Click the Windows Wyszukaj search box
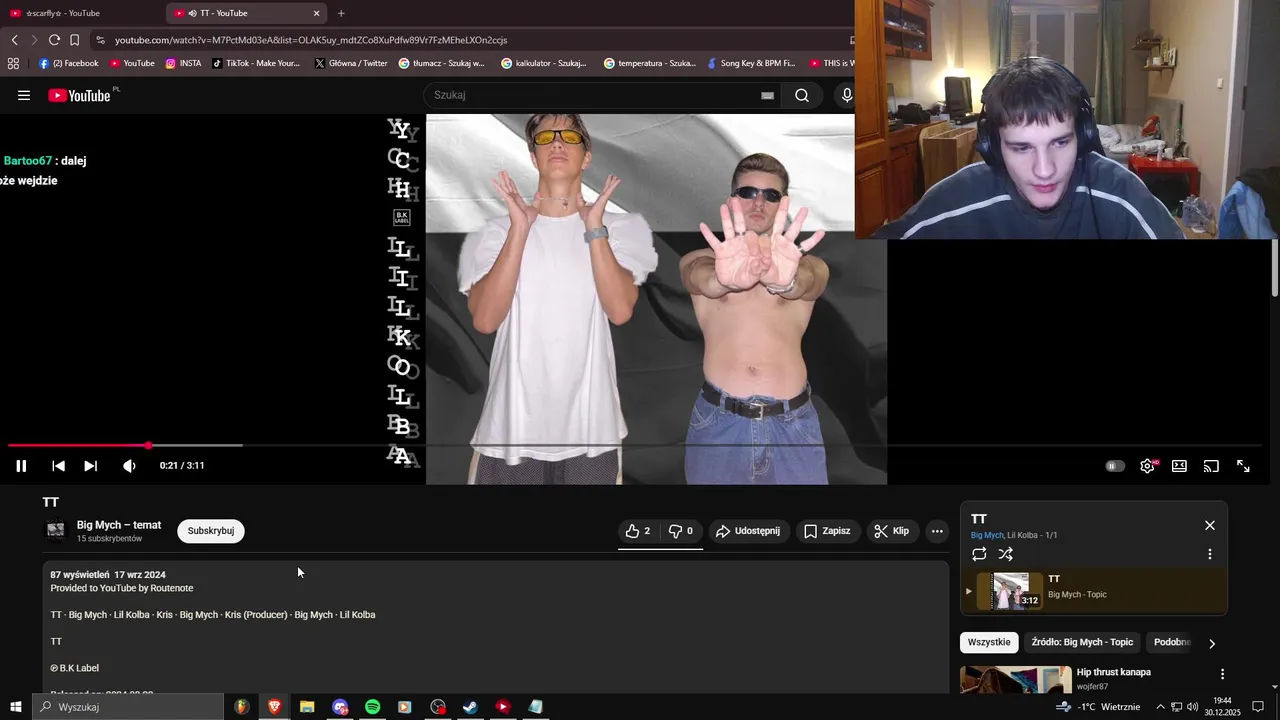The image size is (1280, 720). (127, 707)
